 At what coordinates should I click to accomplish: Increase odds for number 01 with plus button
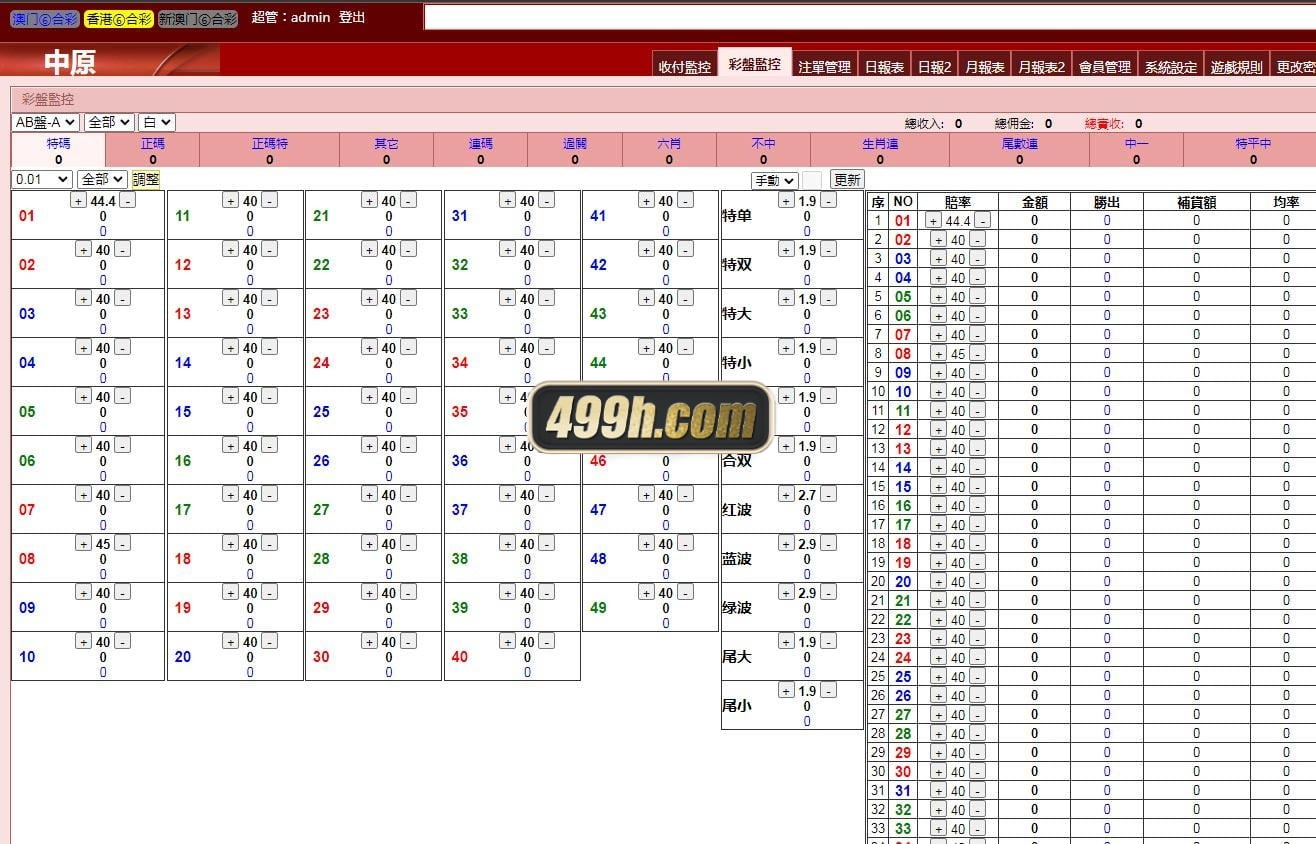click(79, 200)
